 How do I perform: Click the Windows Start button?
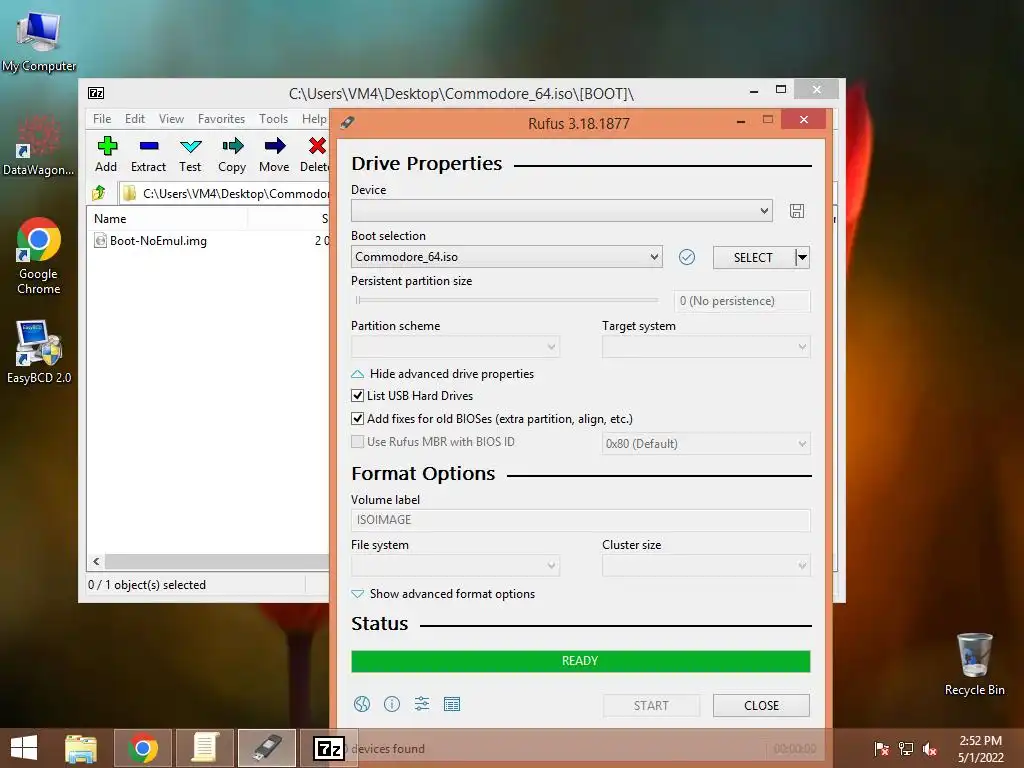click(x=24, y=748)
